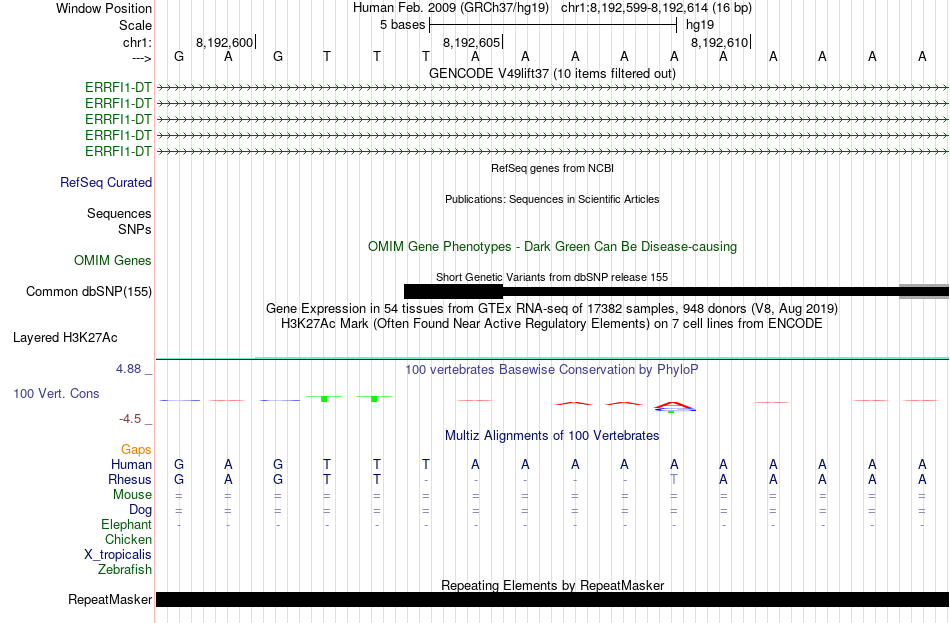The image size is (950, 623).
Task: Open Common dbSNP(155) track settings label
Action: point(89,292)
